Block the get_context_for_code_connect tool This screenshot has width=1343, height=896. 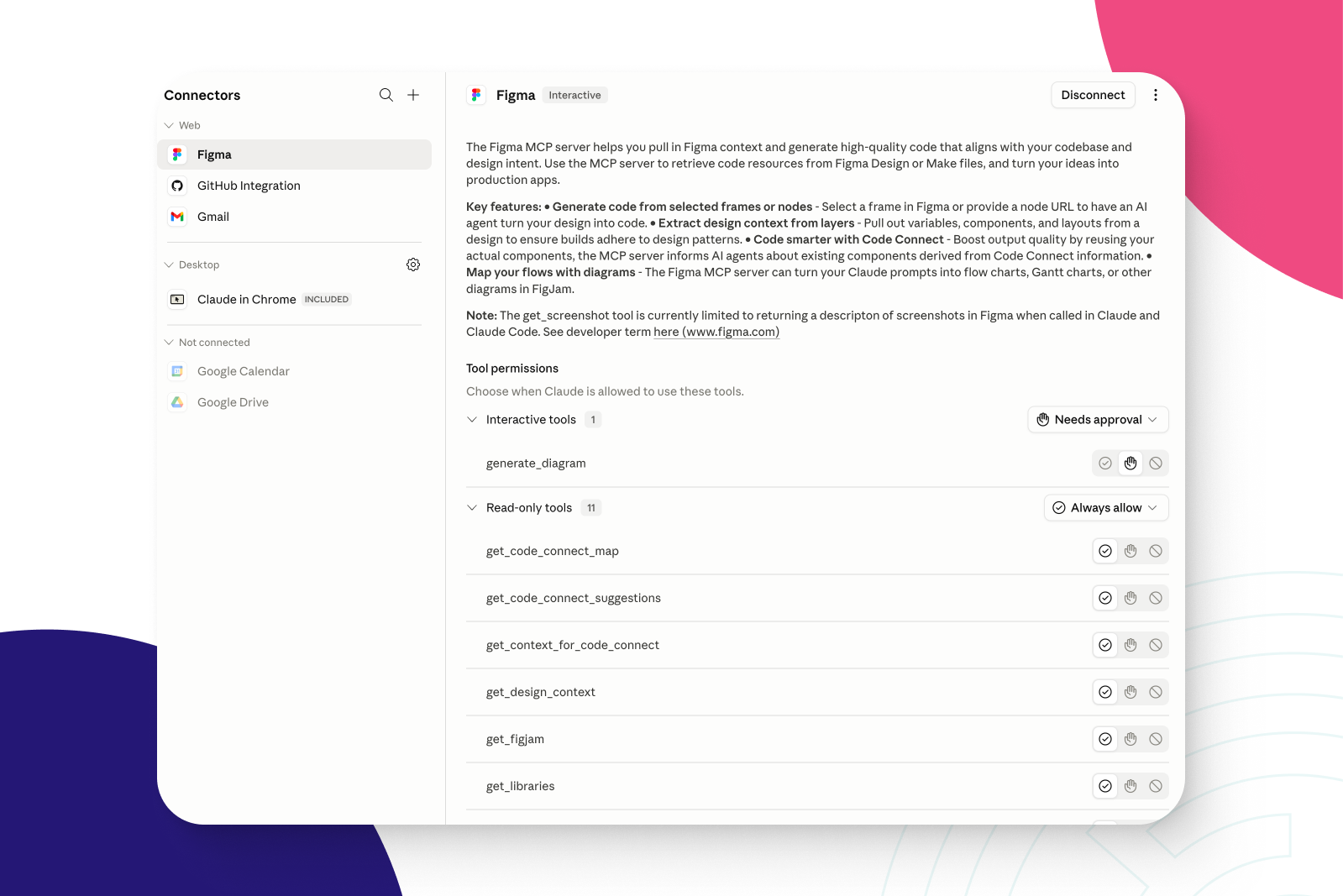tap(1156, 645)
